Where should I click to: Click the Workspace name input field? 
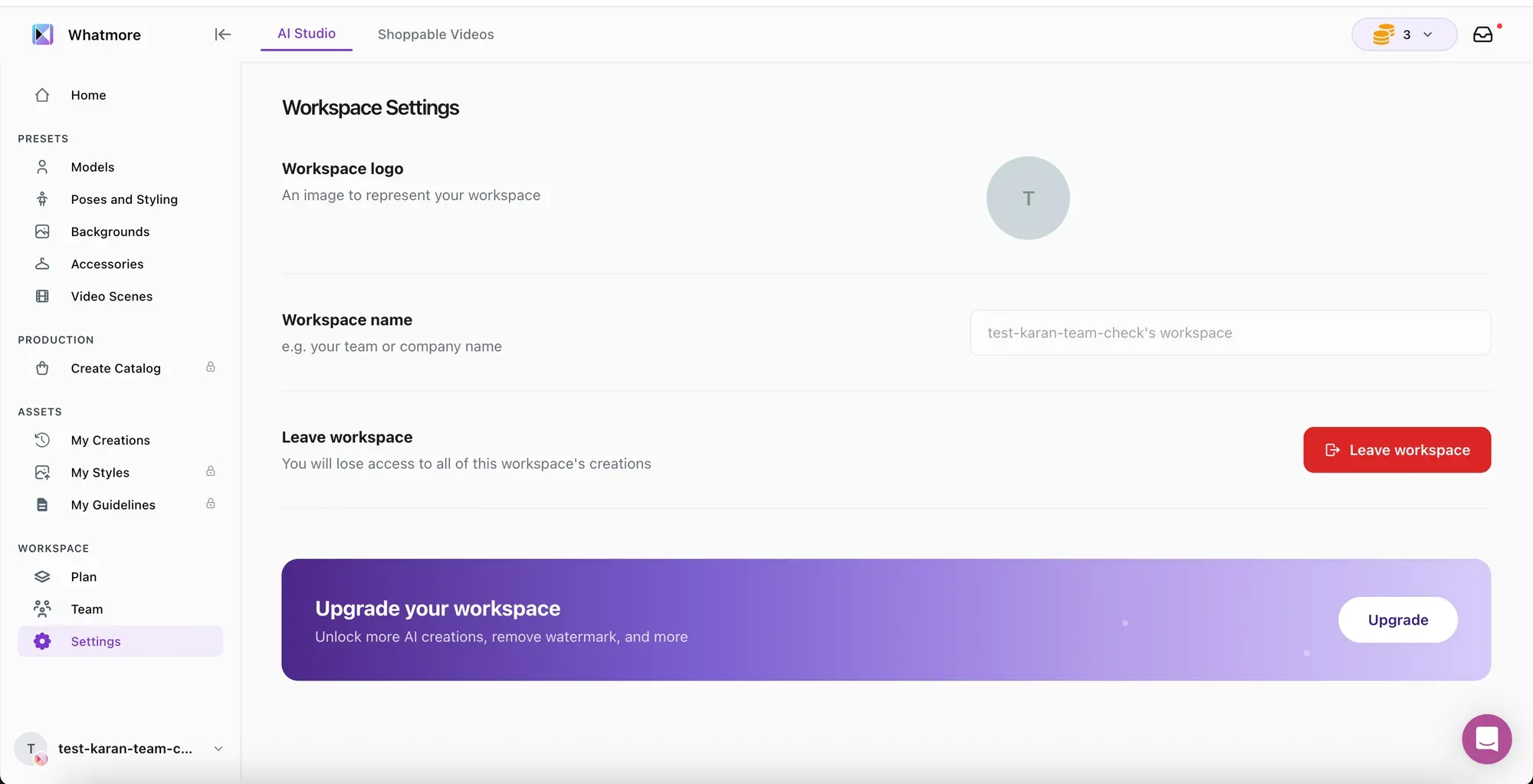tap(1229, 333)
